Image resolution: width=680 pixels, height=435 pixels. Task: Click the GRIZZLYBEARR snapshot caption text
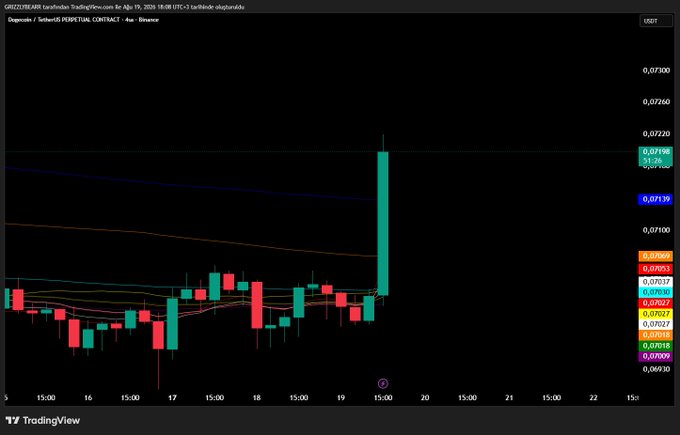point(124,7)
